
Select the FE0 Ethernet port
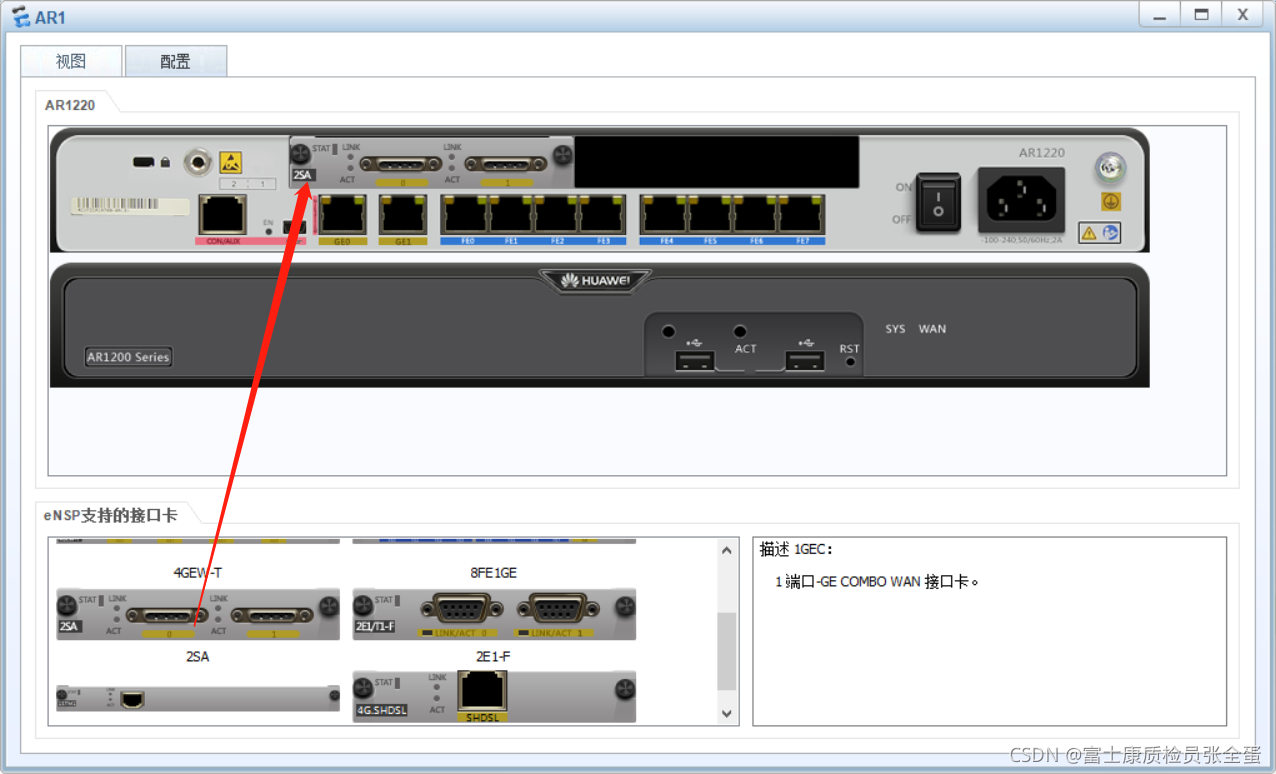(465, 214)
